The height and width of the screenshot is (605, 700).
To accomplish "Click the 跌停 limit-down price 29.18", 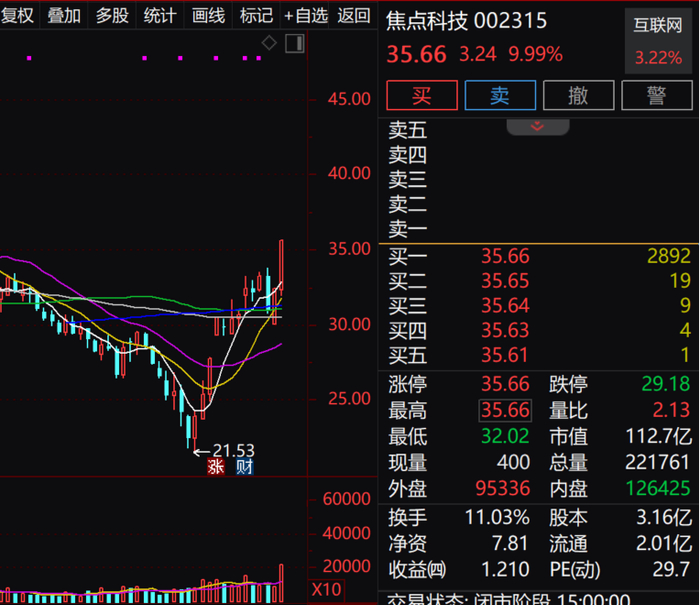I will 666,384.
